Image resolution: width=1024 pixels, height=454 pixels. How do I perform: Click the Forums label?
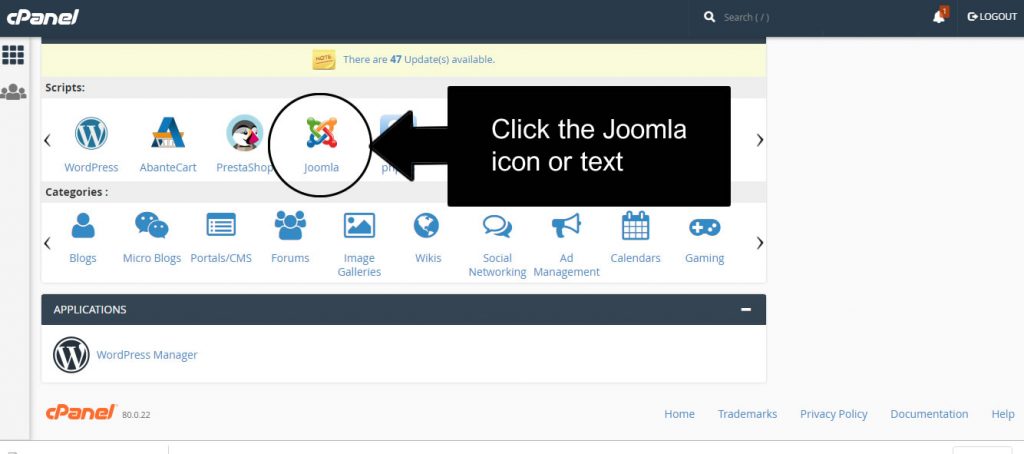(290, 258)
